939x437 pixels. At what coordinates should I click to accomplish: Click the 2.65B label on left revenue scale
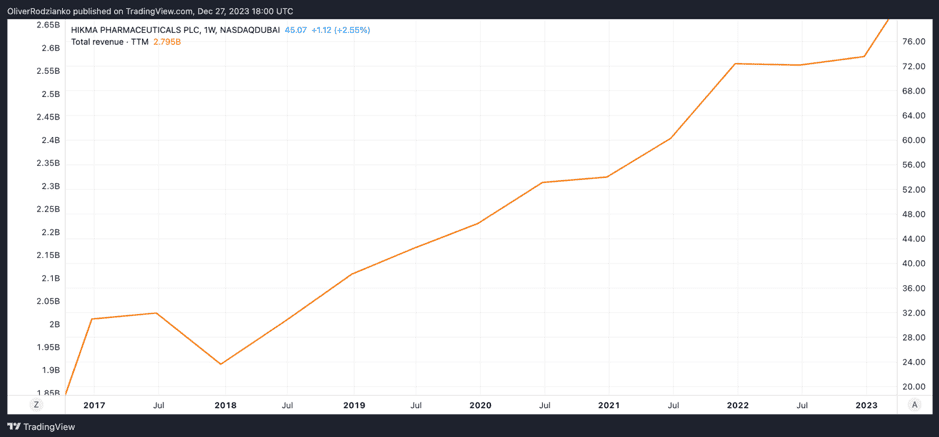point(48,25)
